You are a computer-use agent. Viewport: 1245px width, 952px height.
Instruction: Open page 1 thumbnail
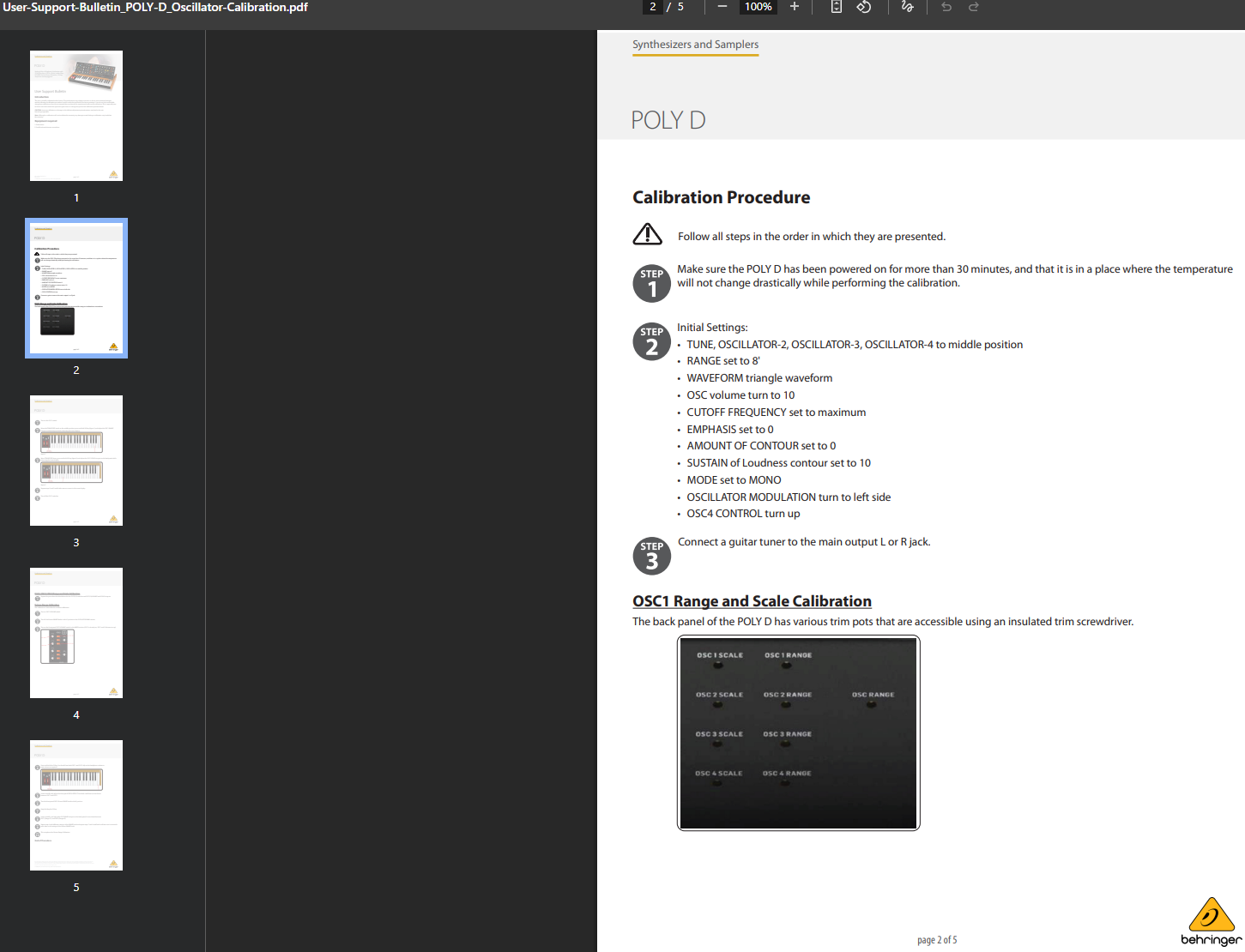click(76, 116)
